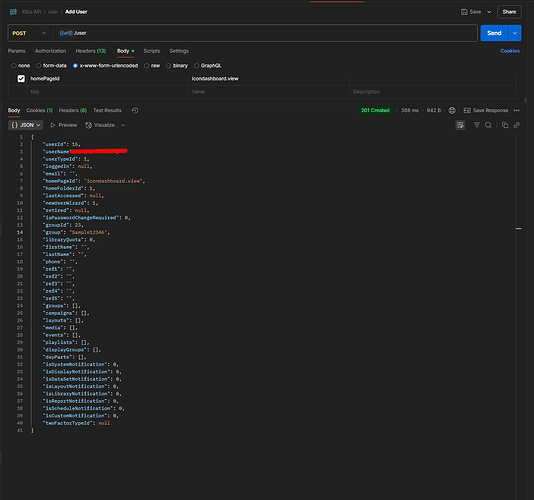Select the form-data body type
The image size is (534, 500).
coord(51,65)
